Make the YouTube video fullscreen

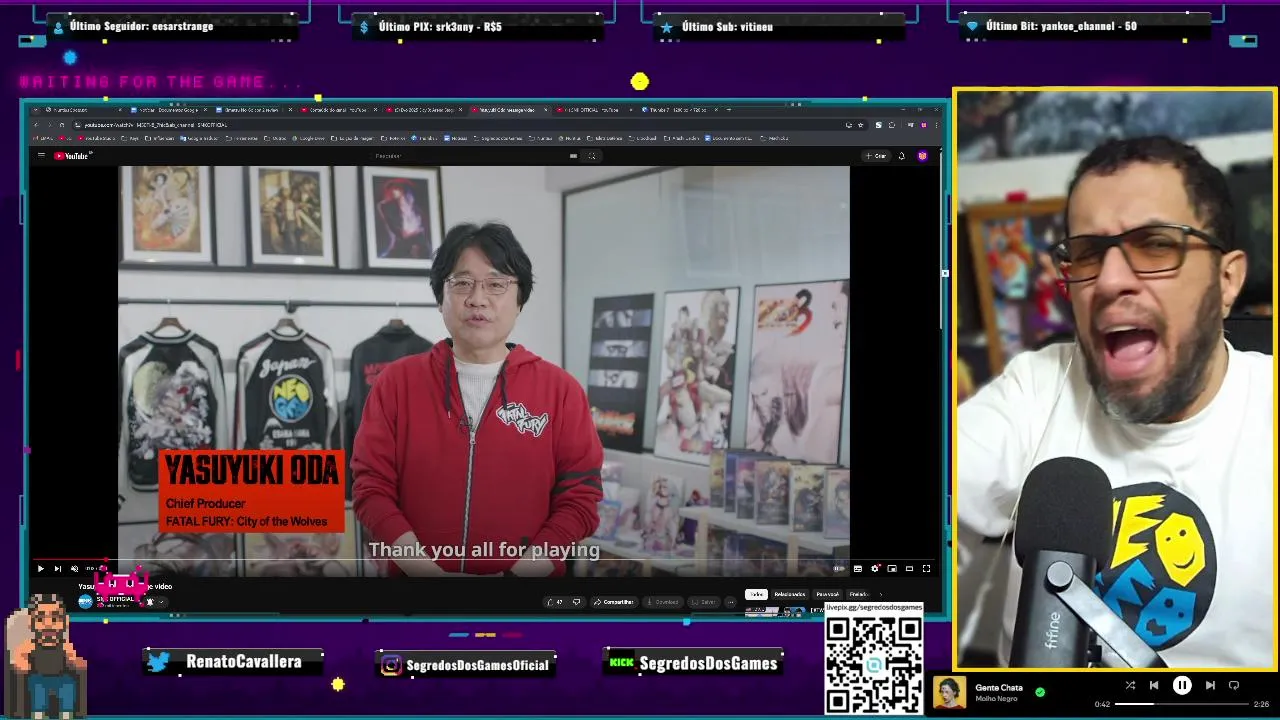point(926,569)
